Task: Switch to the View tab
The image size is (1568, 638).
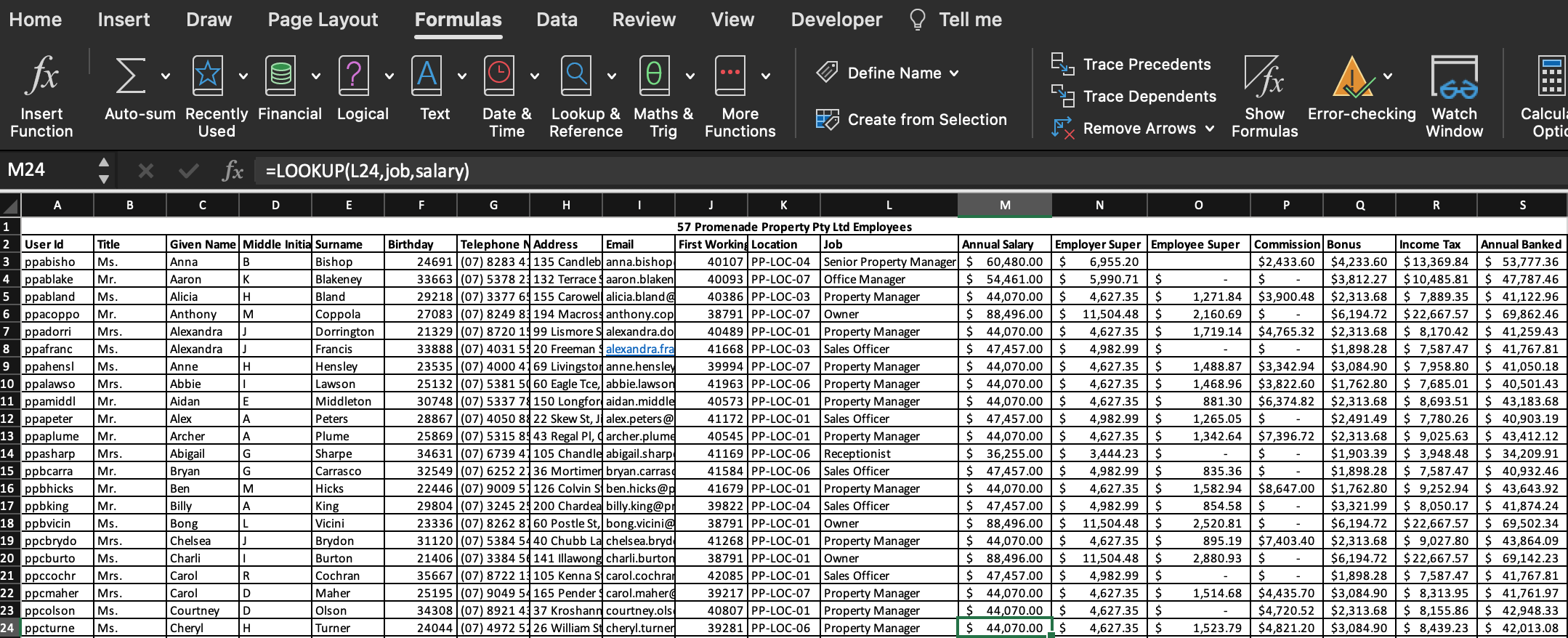Action: coord(732,20)
